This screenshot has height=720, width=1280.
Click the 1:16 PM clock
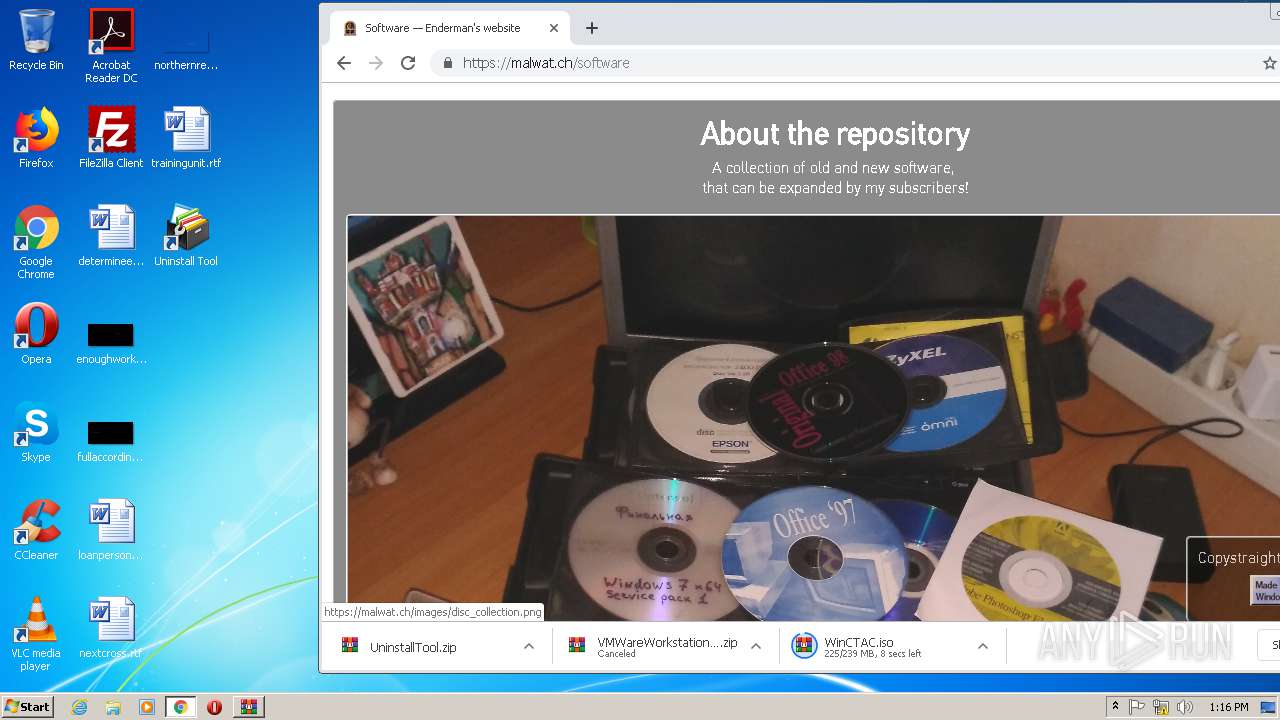[x=1228, y=707]
